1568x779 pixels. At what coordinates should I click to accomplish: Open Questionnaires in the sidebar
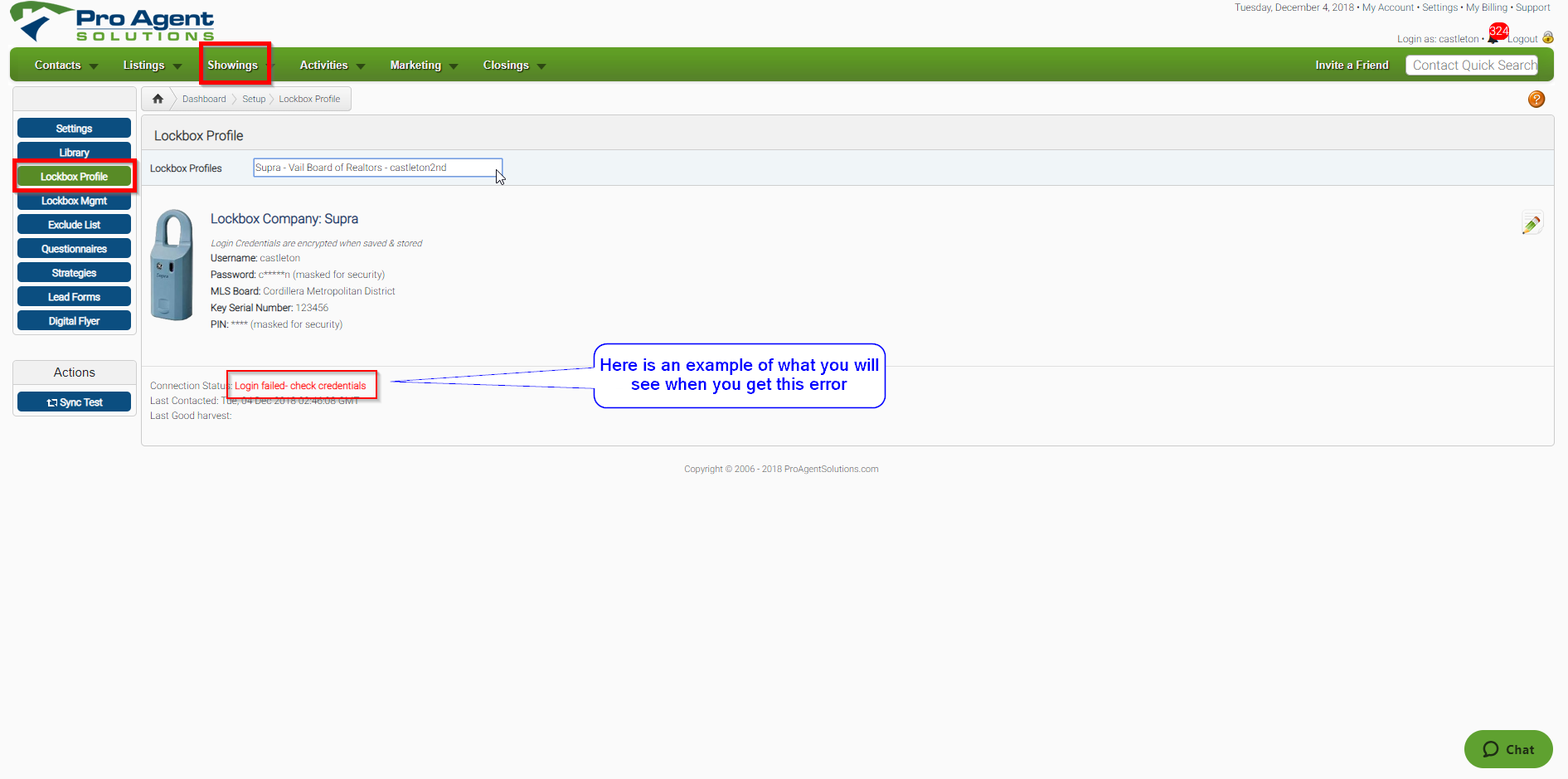[x=74, y=249]
